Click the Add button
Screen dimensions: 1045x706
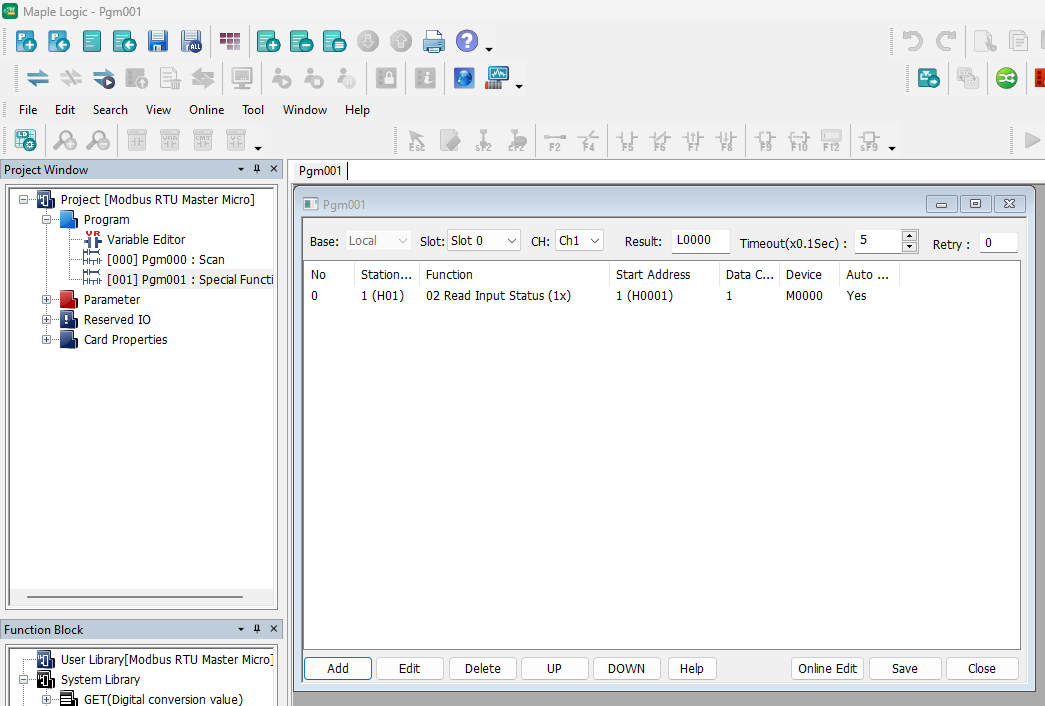click(337, 668)
